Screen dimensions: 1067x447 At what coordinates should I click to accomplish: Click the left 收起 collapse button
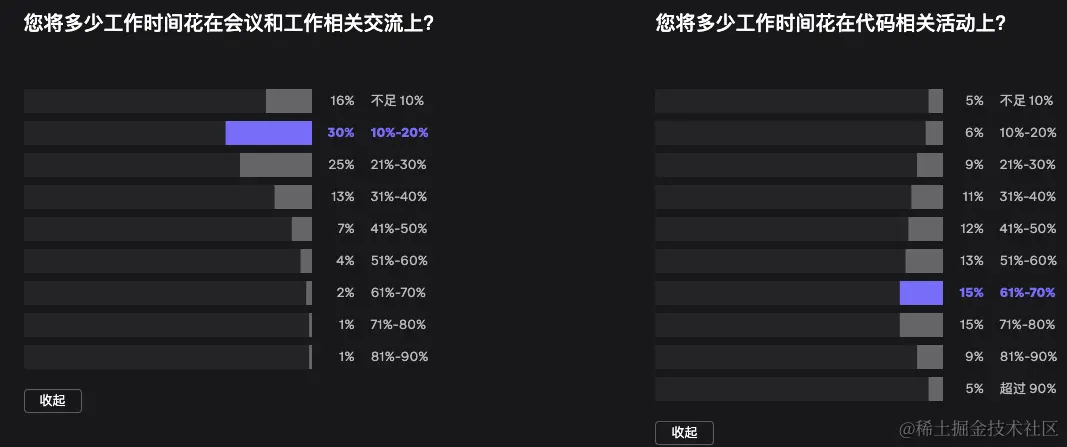(x=53, y=401)
